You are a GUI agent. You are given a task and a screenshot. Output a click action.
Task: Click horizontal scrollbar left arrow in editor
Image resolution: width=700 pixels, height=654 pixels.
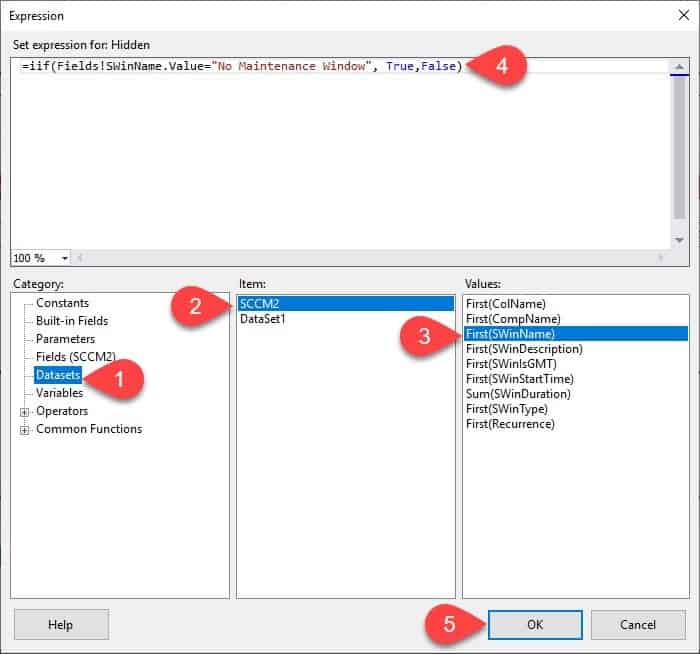pyautogui.click(x=80, y=258)
